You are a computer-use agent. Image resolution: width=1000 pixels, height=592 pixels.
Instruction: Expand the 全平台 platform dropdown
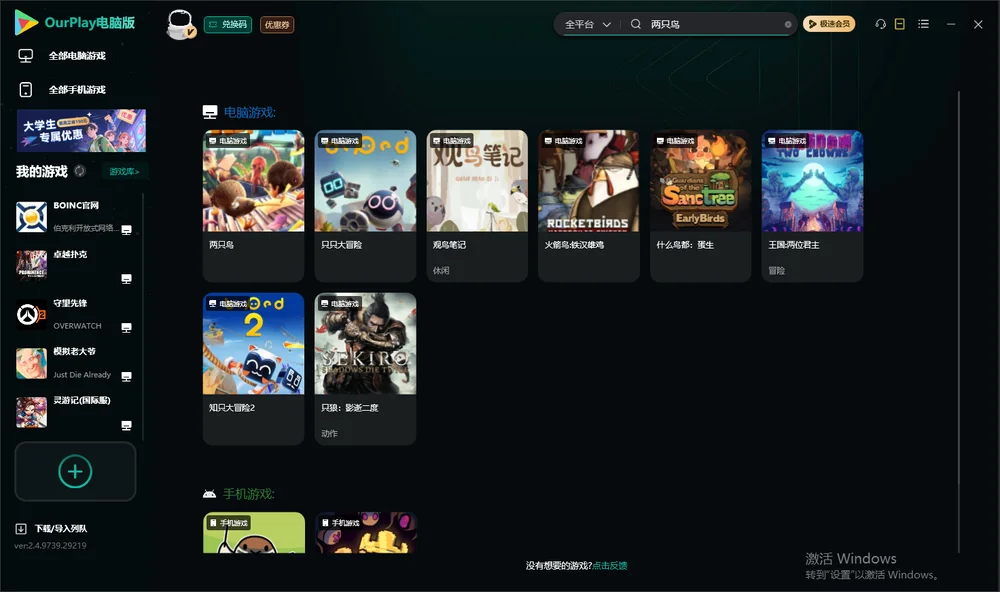coord(587,24)
